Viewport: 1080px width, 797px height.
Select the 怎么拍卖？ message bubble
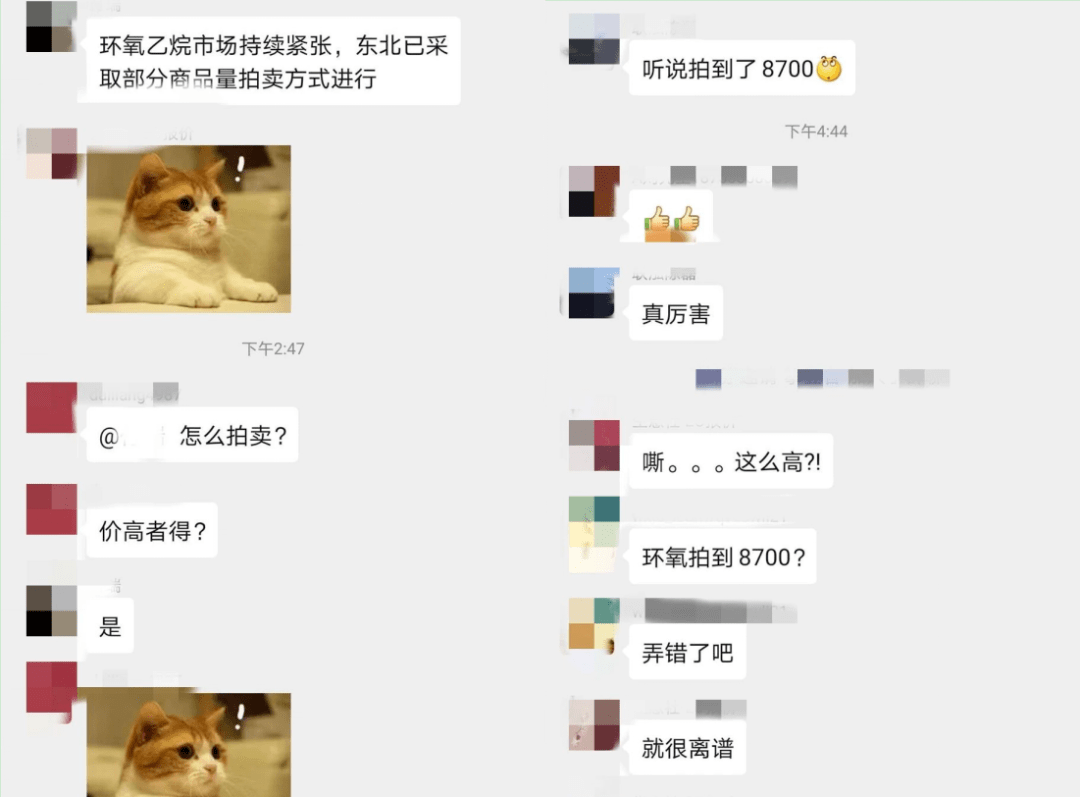[x=192, y=435]
